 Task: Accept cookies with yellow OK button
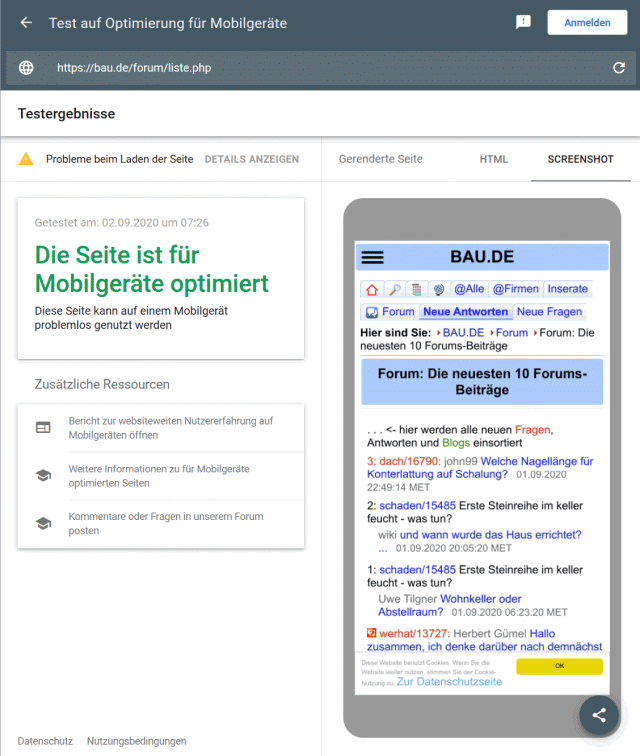pos(559,666)
